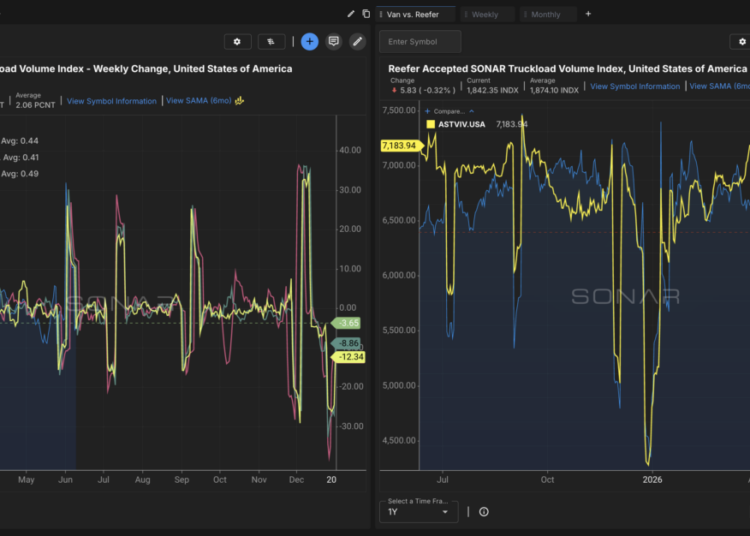Open View Symbol Information on Weekly Change chart

click(x=111, y=101)
